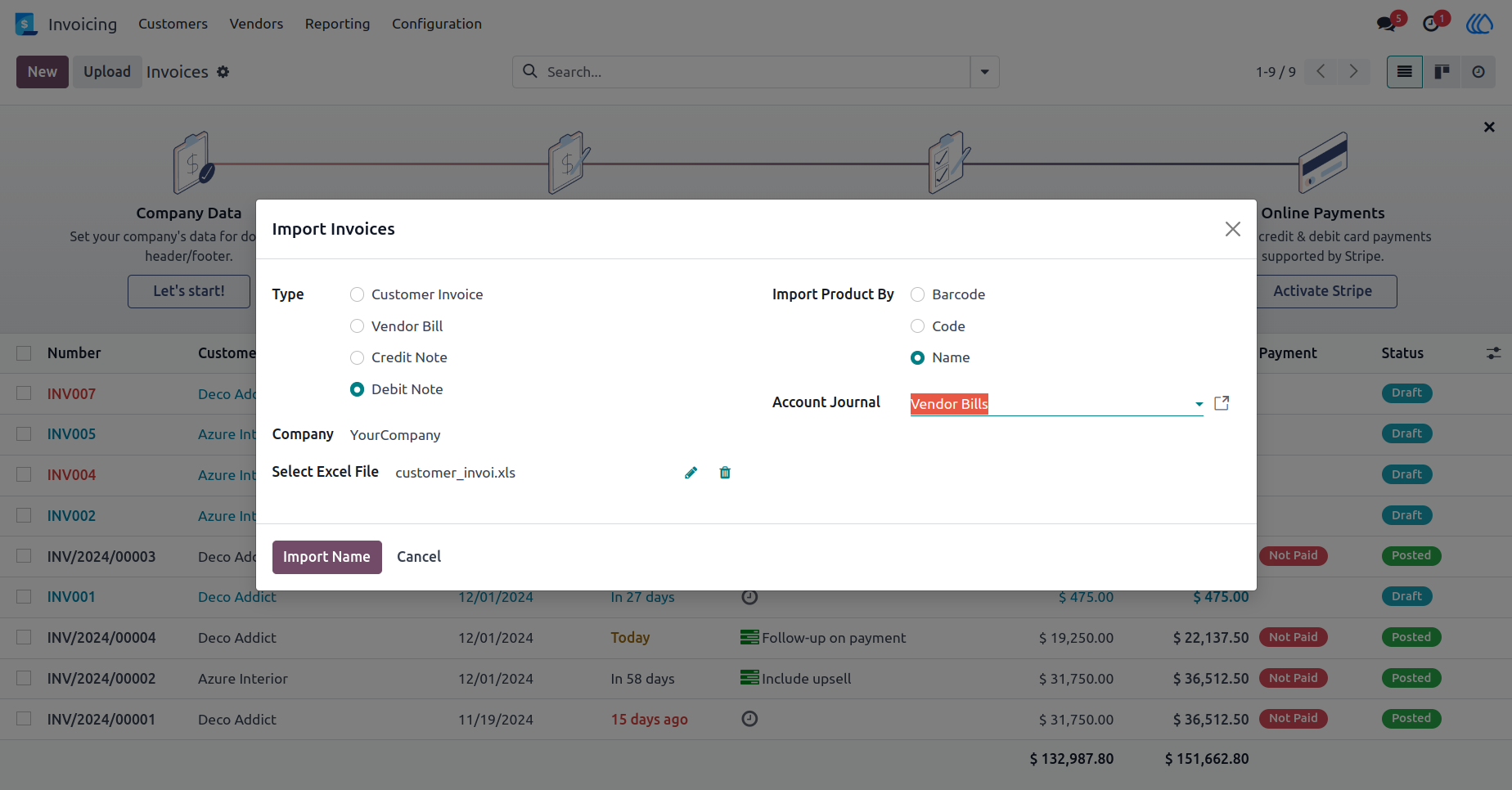
Task: Open search options dropdown toggle
Action: (x=984, y=72)
